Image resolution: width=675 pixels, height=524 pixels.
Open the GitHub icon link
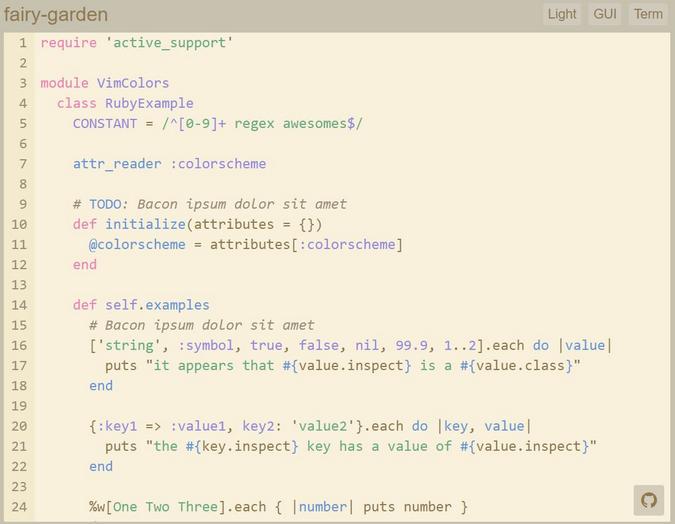tap(648, 500)
